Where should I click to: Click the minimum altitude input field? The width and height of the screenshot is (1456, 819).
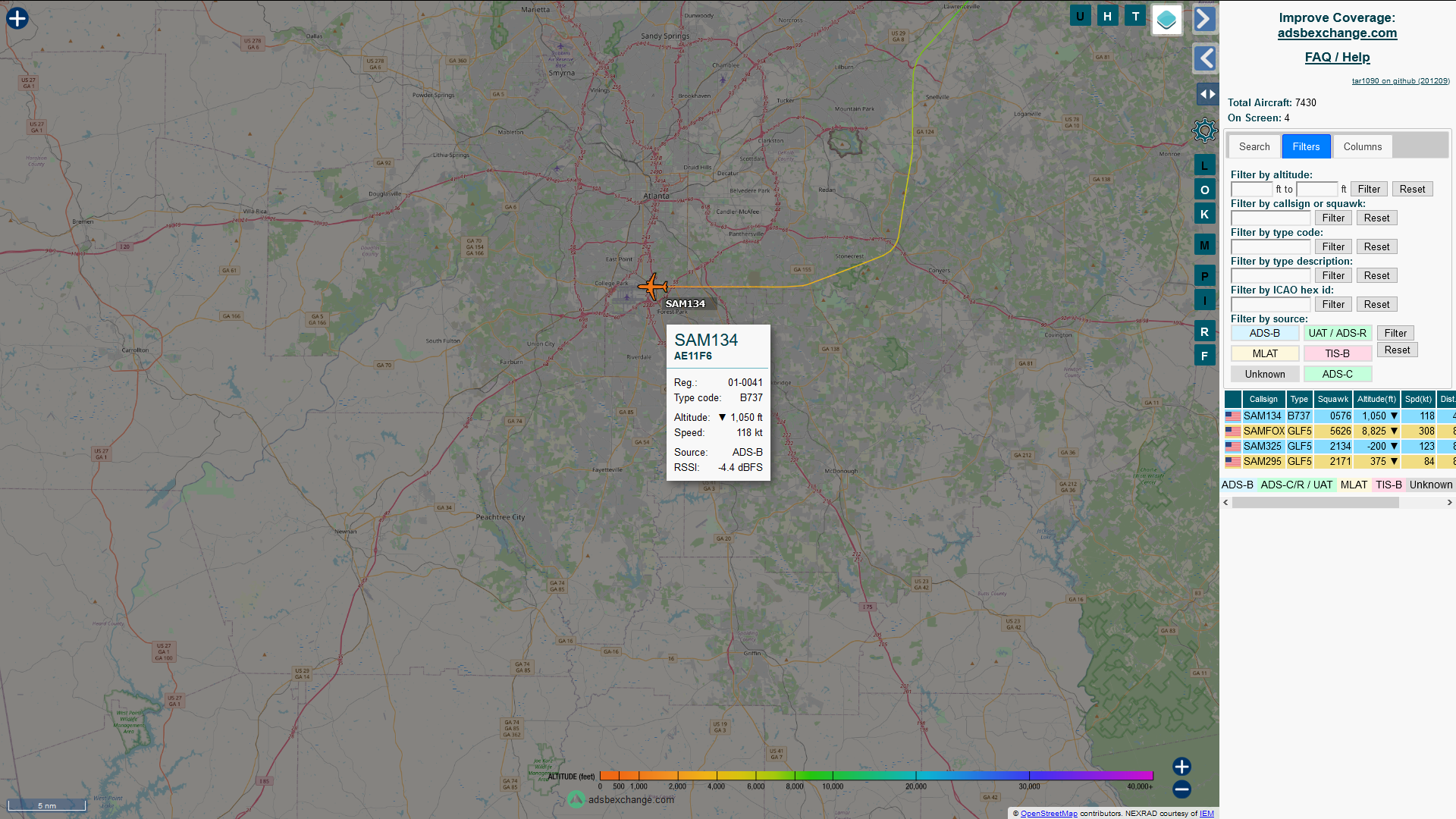coord(1251,189)
